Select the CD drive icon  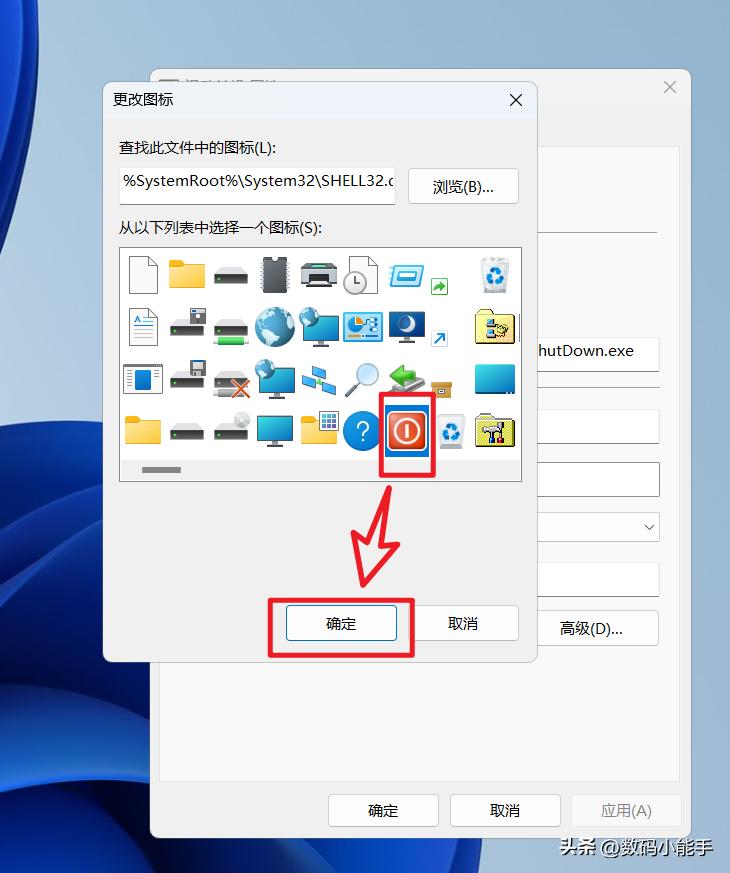(x=231, y=426)
